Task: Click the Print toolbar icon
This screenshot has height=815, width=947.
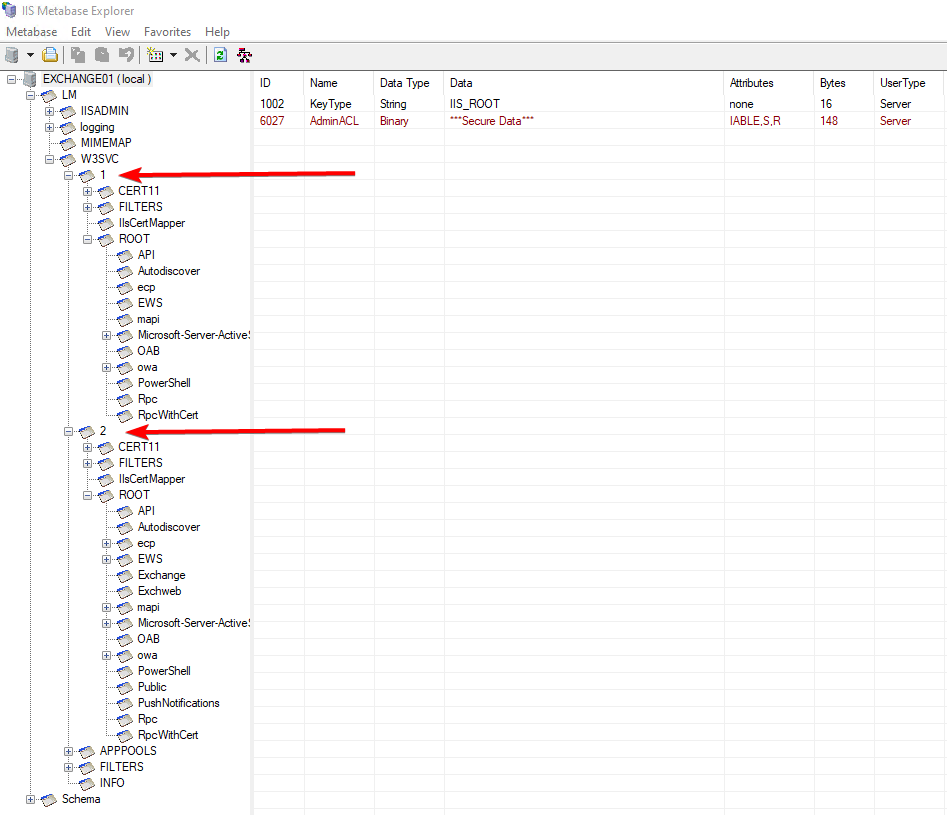Action: (50, 55)
